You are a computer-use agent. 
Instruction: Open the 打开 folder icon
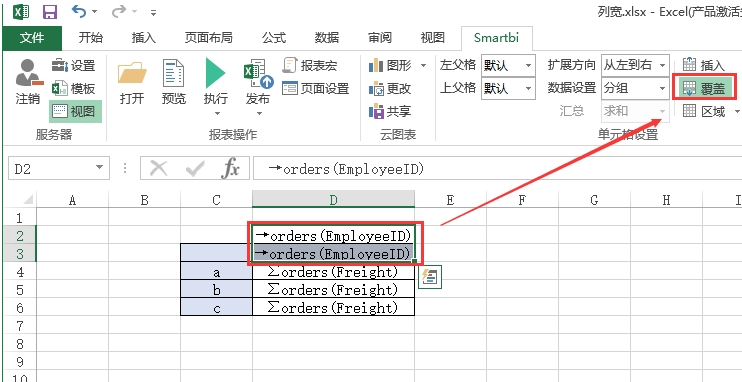pos(132,73)
